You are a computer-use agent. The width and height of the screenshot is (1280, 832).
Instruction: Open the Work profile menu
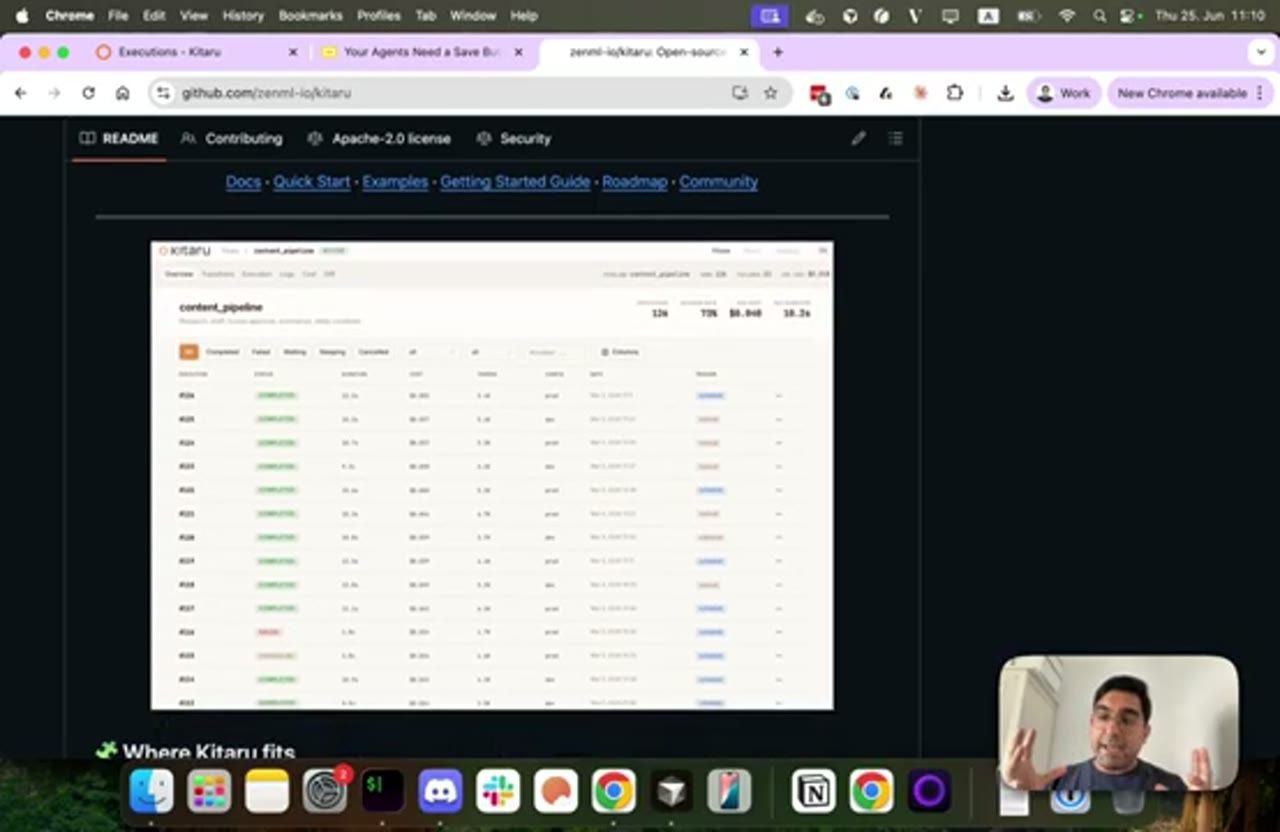coord(1064,93)
